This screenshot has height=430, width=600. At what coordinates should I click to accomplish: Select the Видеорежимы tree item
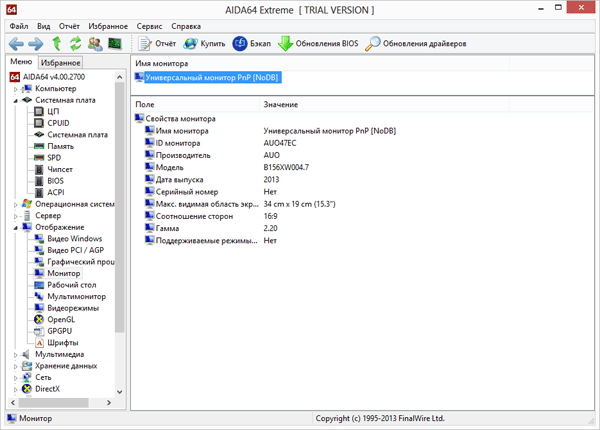pyautogui.click(x=73, y=308)
